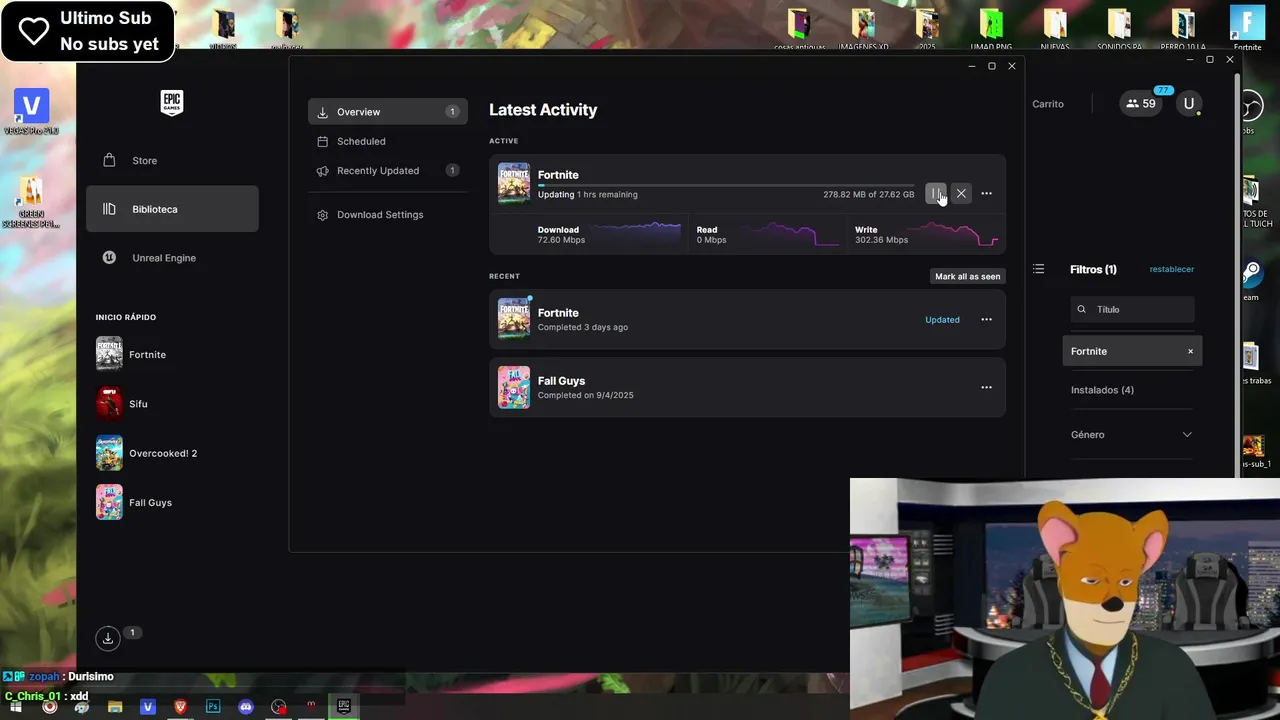The image size is (1280, 720).
Task: Open options for Fall Guys entry
Action: (986, 388)
